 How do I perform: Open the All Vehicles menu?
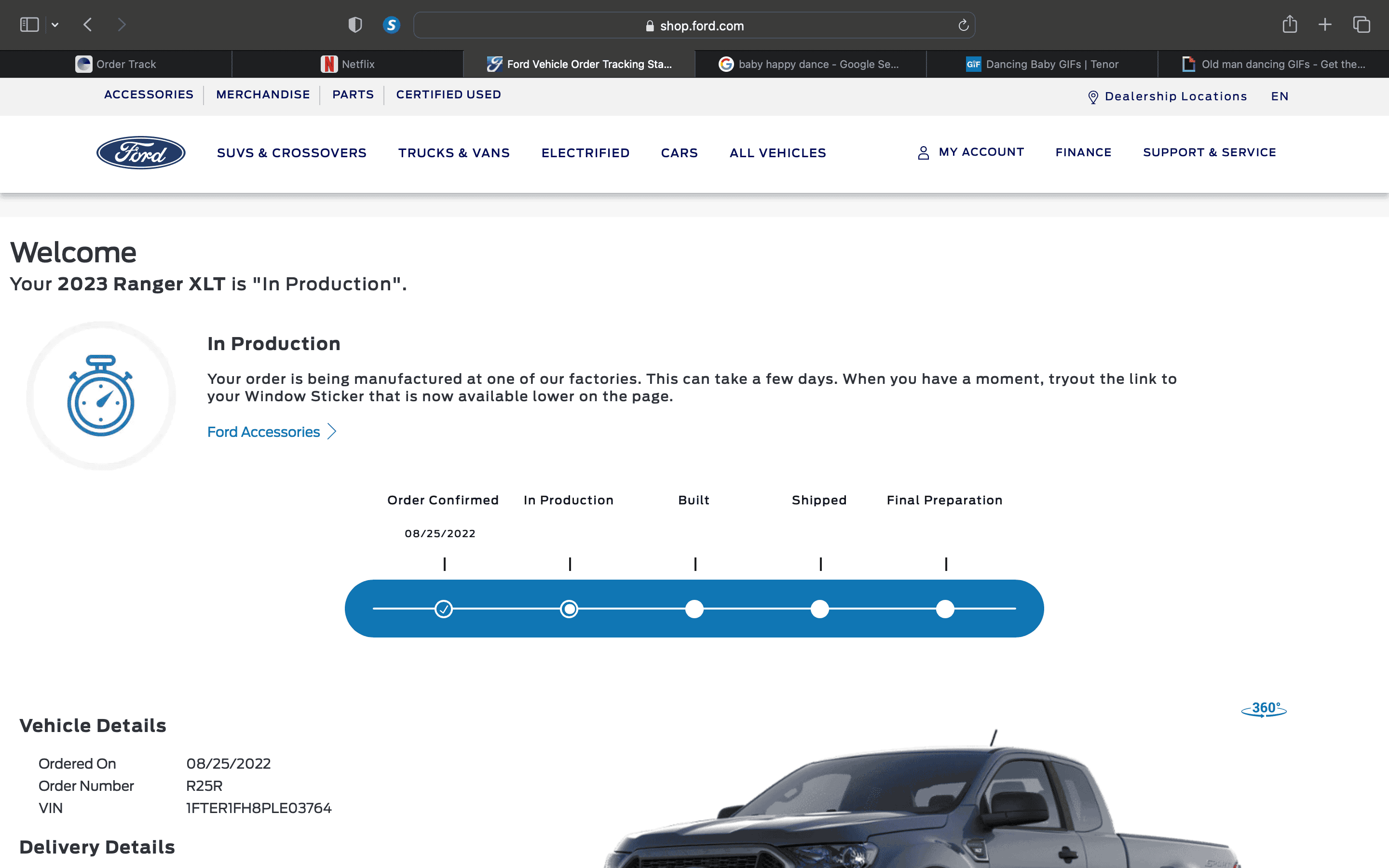(x=778, y=153)
